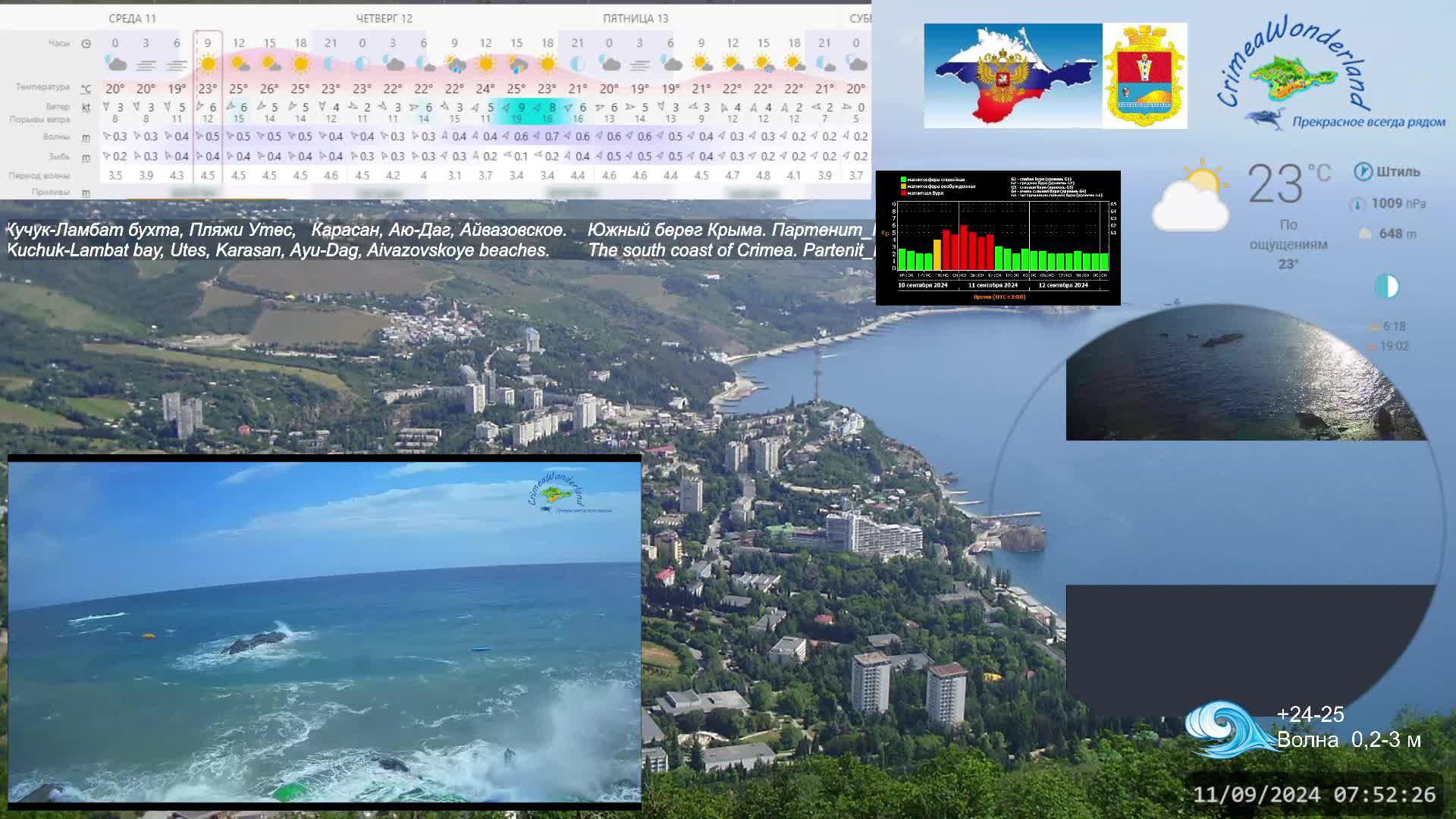Click the sun icon at Thursday 12 o'clock
The image size is (1456, 819).
pyautogui.click(x=485, y=64)
